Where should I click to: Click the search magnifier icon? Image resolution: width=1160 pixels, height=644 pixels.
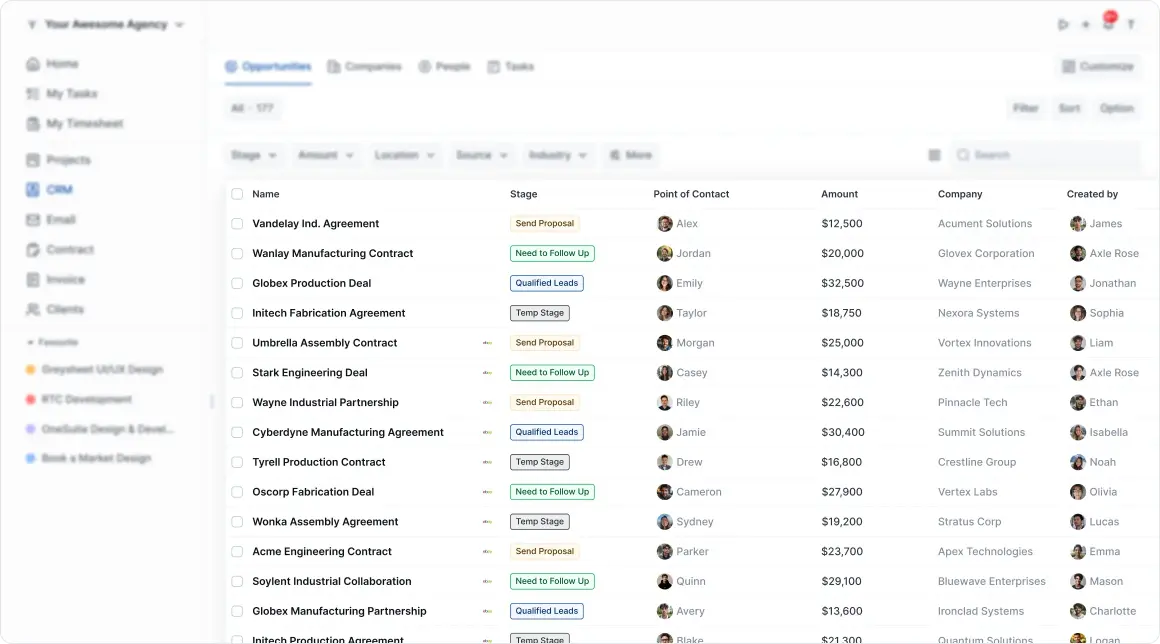pos(962,155)
